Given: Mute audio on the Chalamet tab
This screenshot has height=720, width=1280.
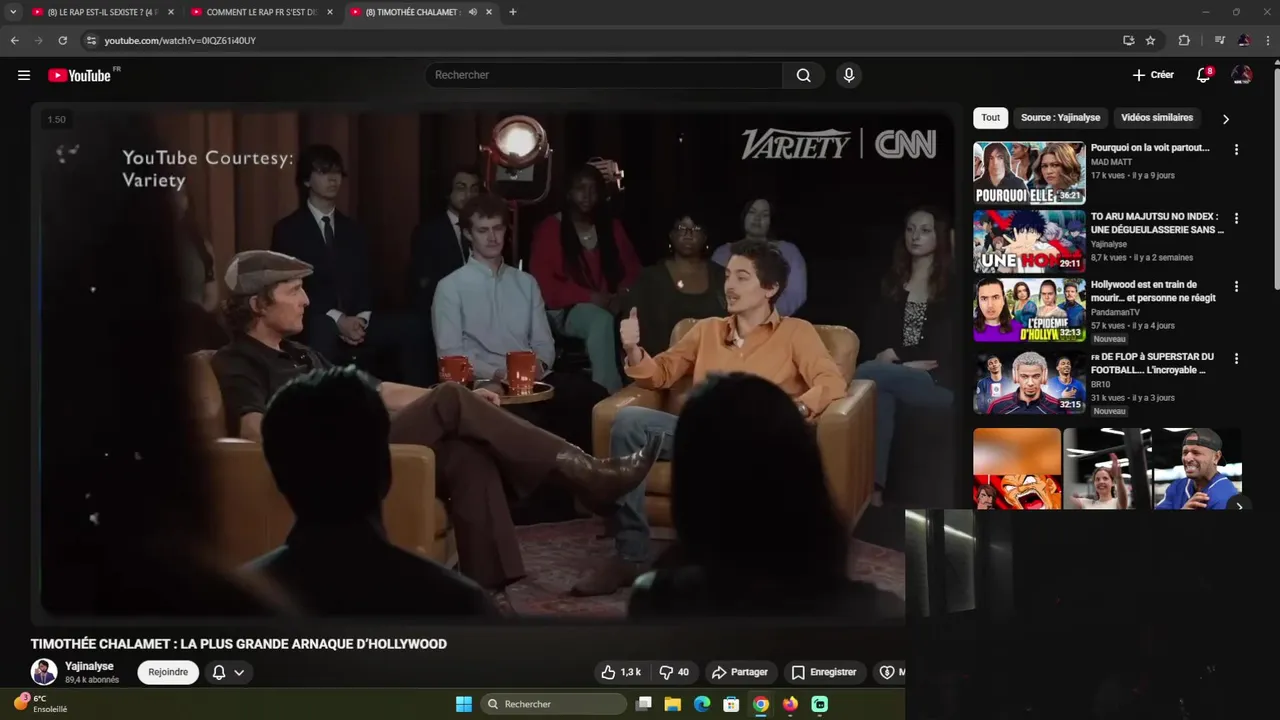Looking at the screenshot, I should (473, 12).
